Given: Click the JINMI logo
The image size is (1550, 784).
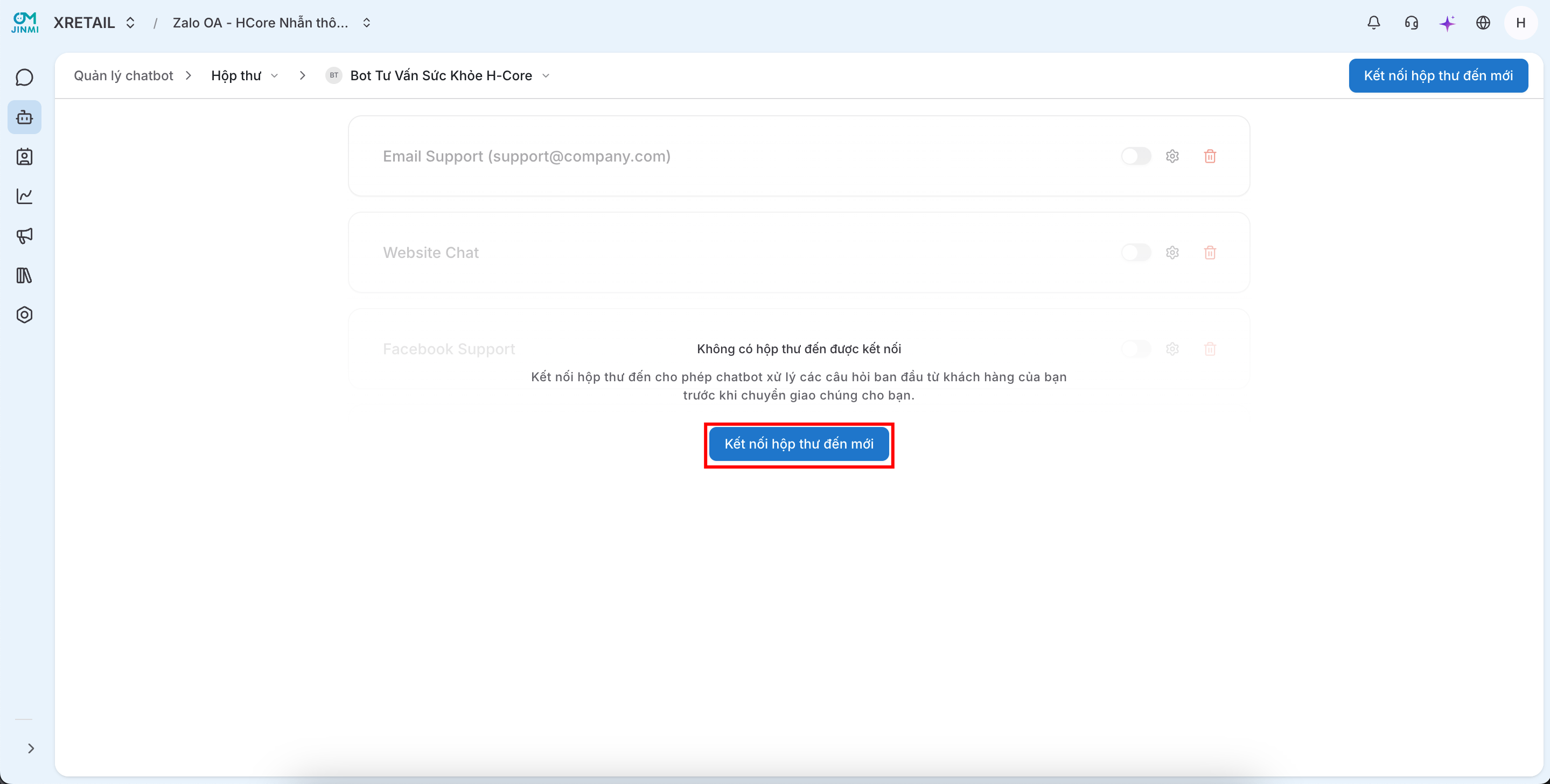Looking at the screenshot, I should (x=25, y=22).
